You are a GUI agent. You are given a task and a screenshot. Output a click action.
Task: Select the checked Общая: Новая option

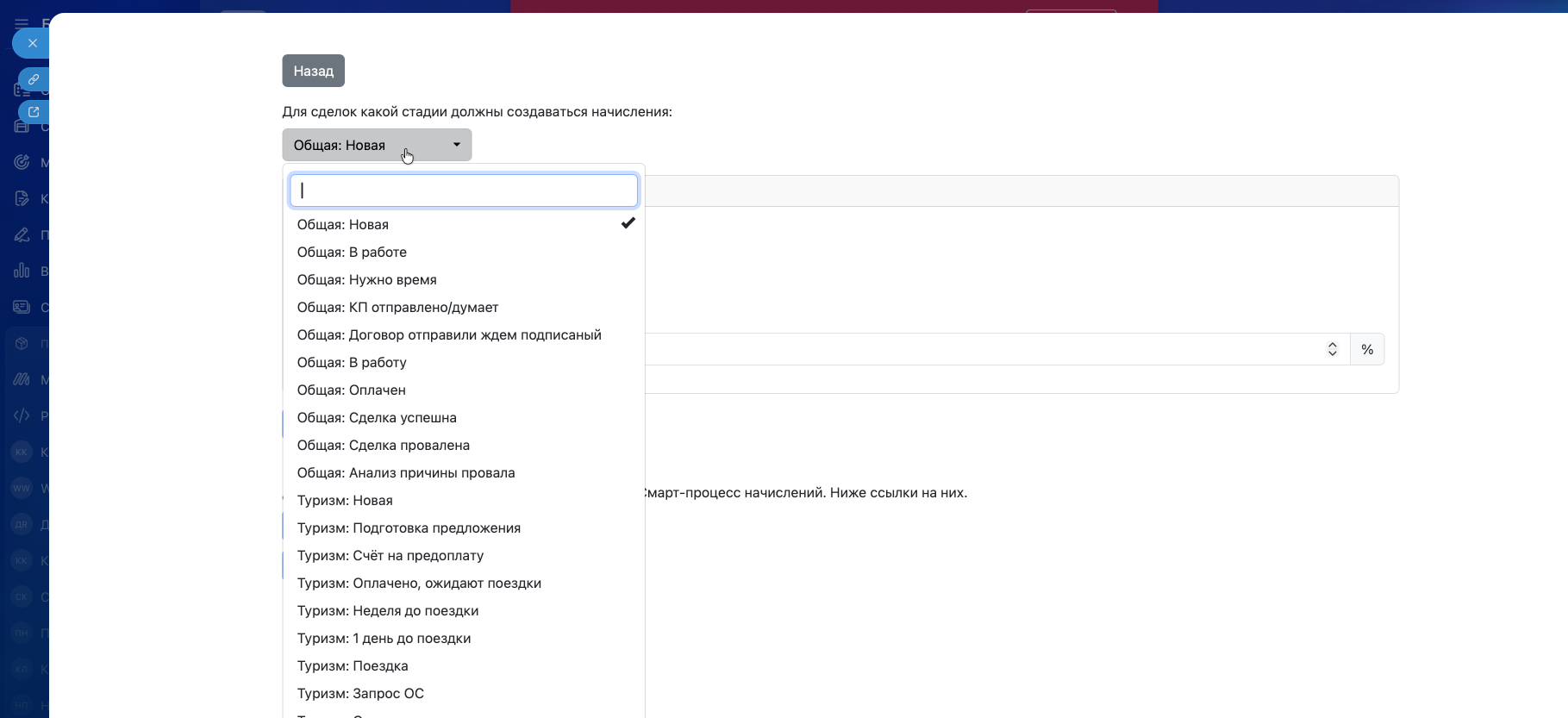point(464,224)
